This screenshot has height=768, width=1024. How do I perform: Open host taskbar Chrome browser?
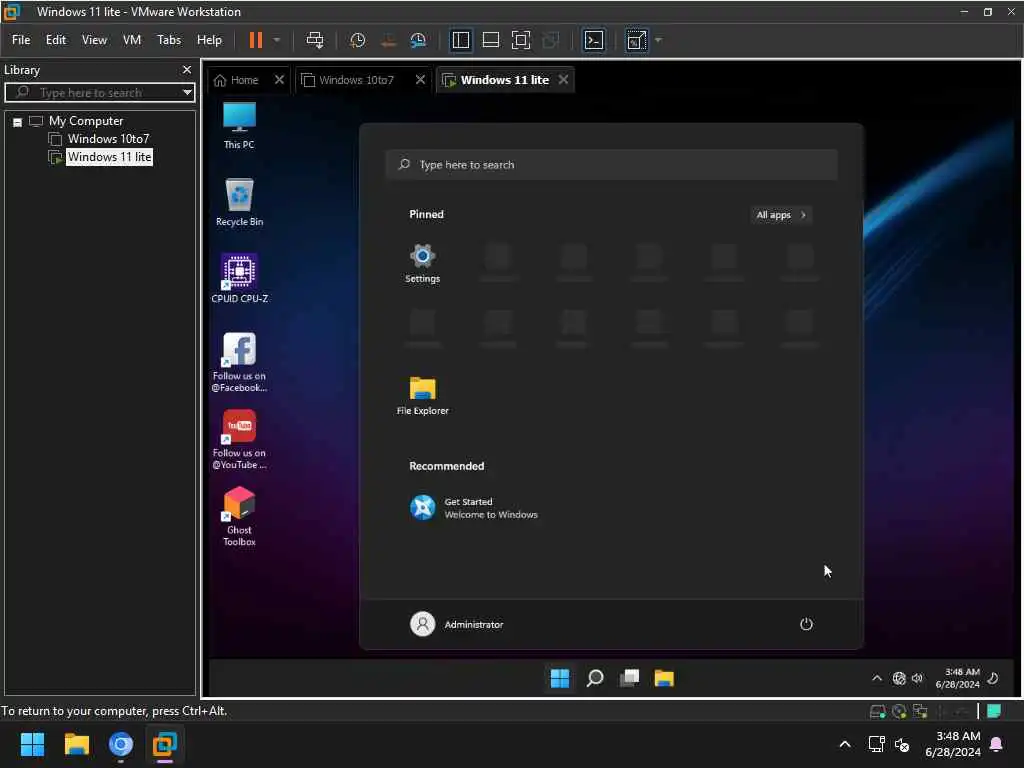click(121, 744)
